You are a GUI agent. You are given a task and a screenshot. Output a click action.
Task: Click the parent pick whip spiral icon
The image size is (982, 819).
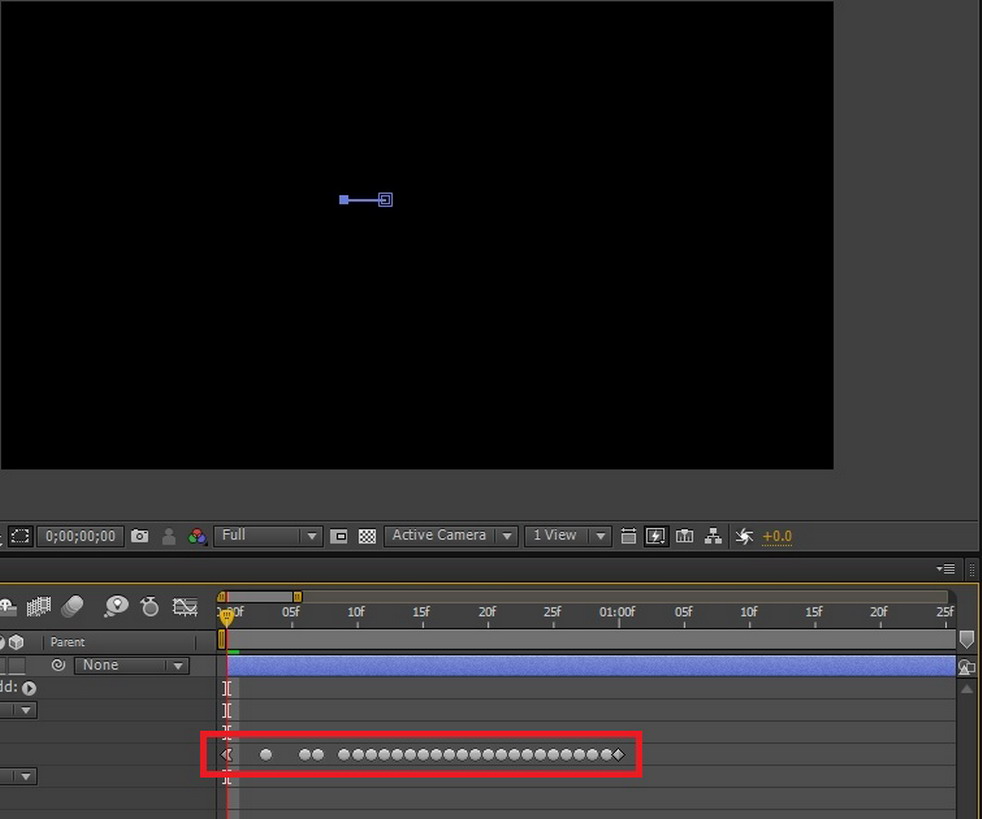58,665
